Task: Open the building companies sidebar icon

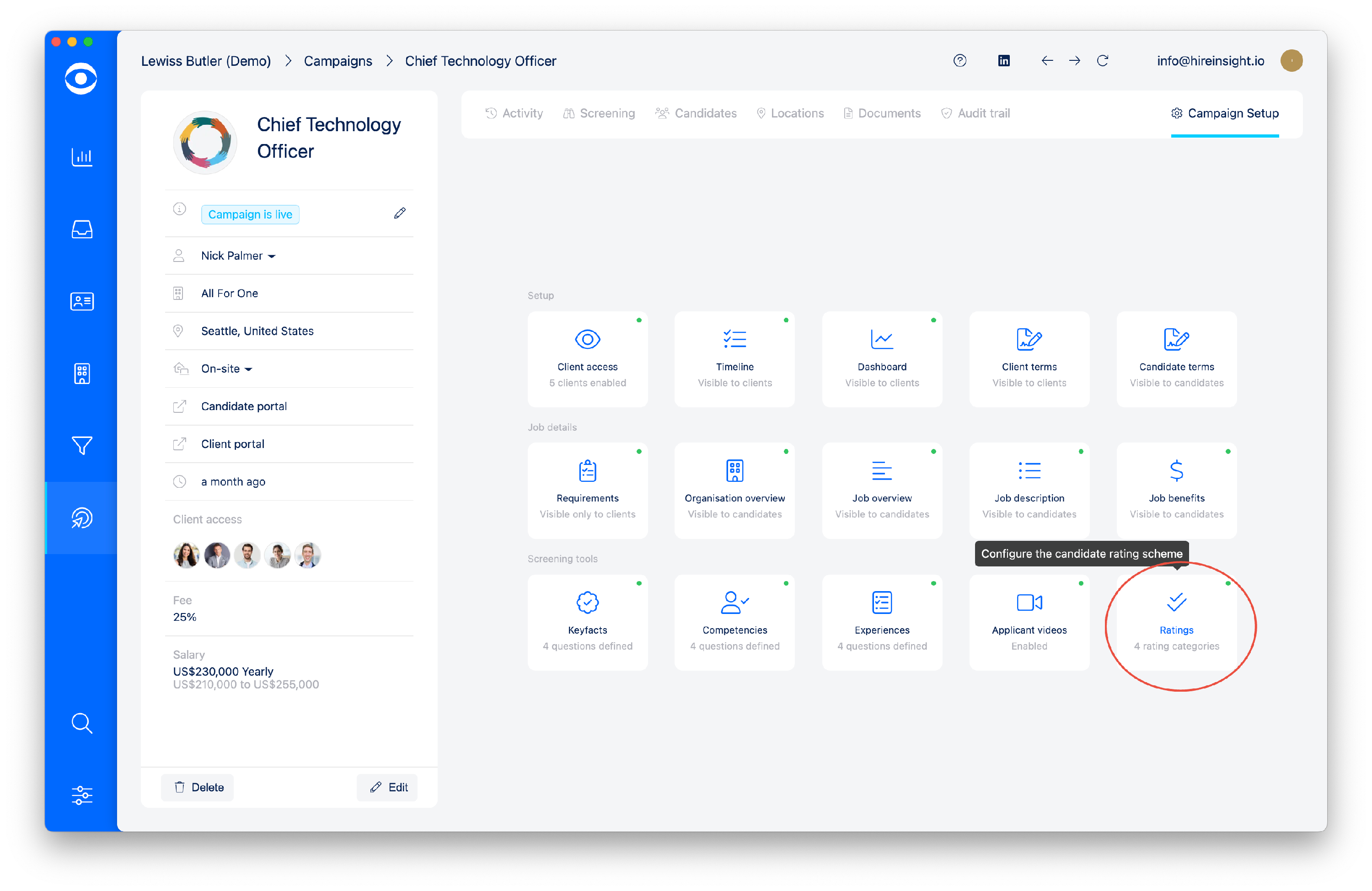Action: pos(82,373)
